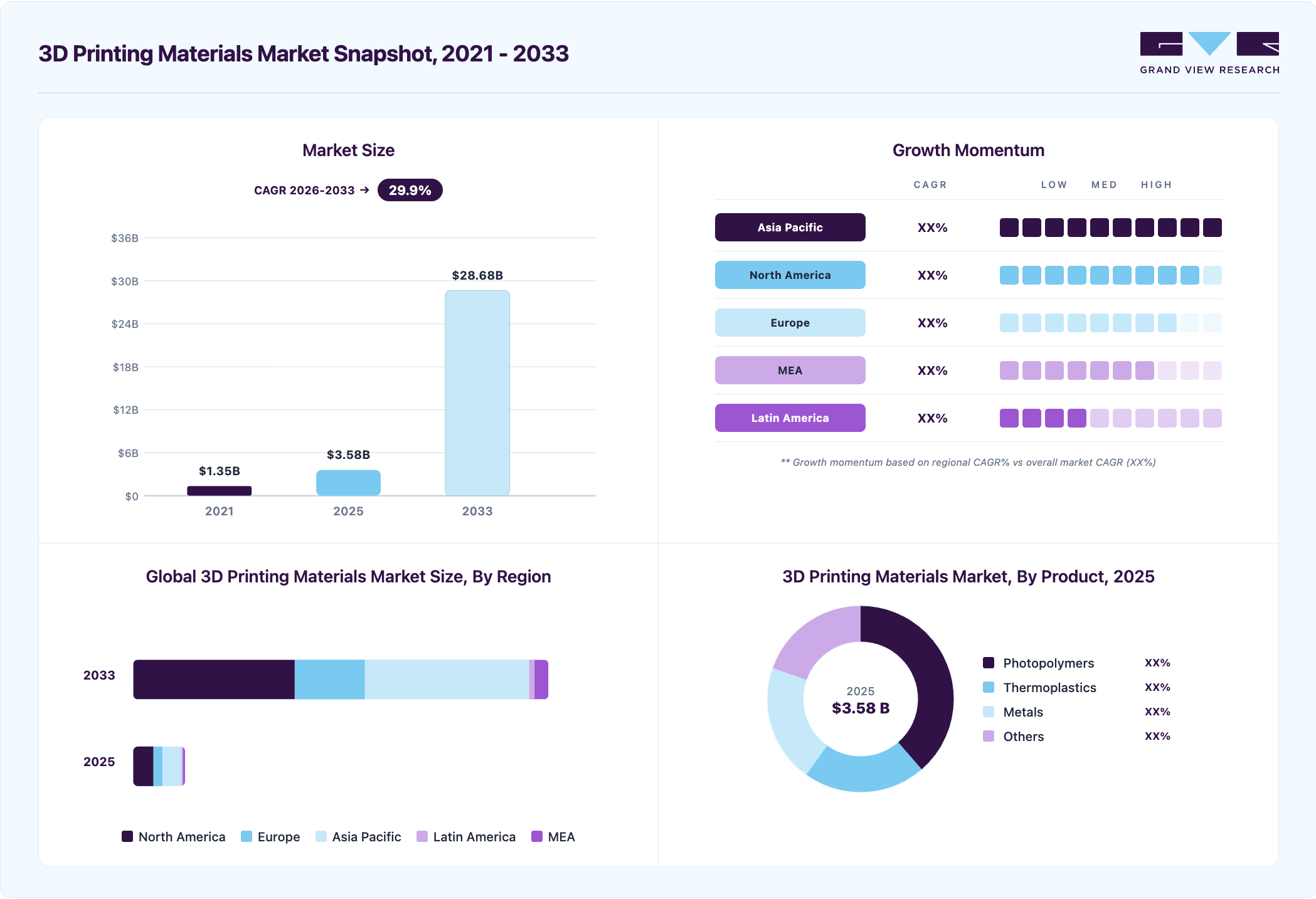Click the Europe legend swatch under region chart
1316x899 pixels.
tap(247, 836)
